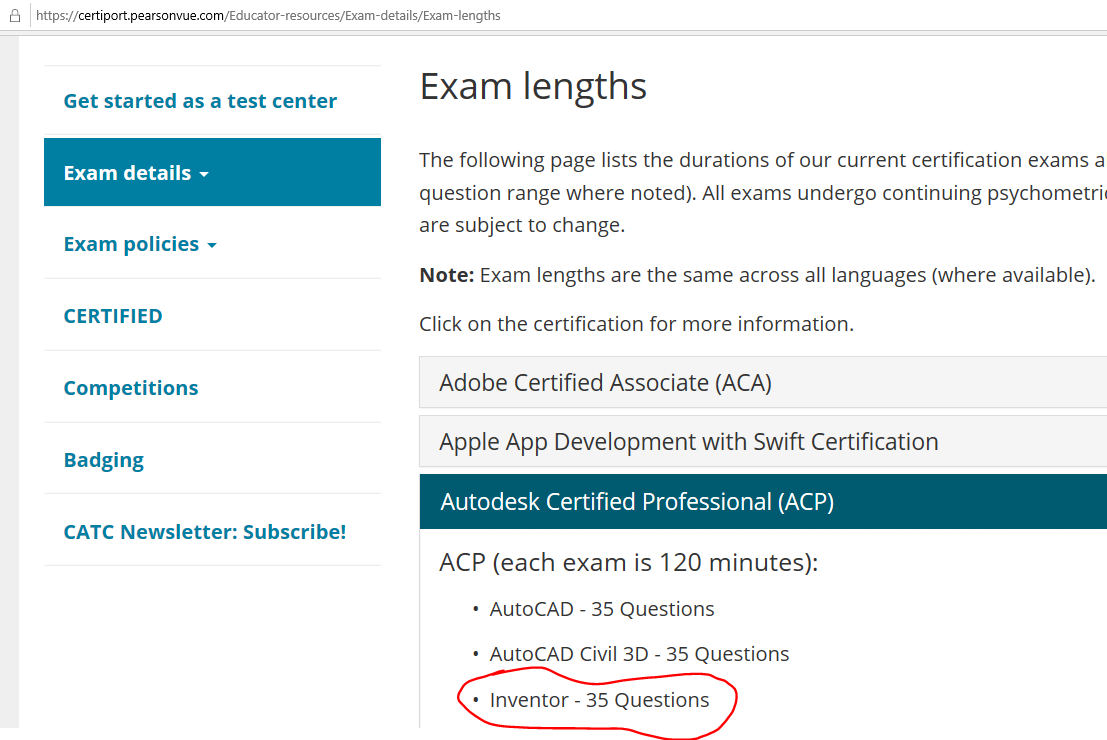Click the ACP 120 minutes subheading
1107x740 pixels.
pos(628,562)
